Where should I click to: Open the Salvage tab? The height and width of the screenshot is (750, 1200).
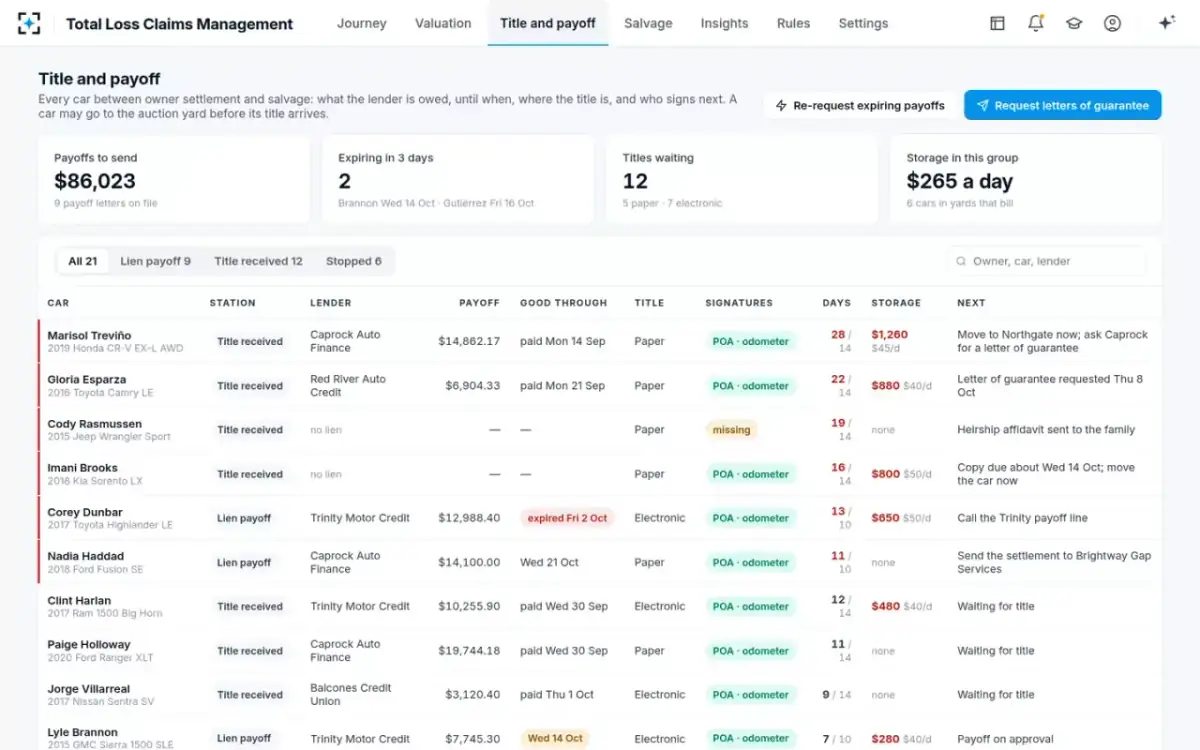648,23
